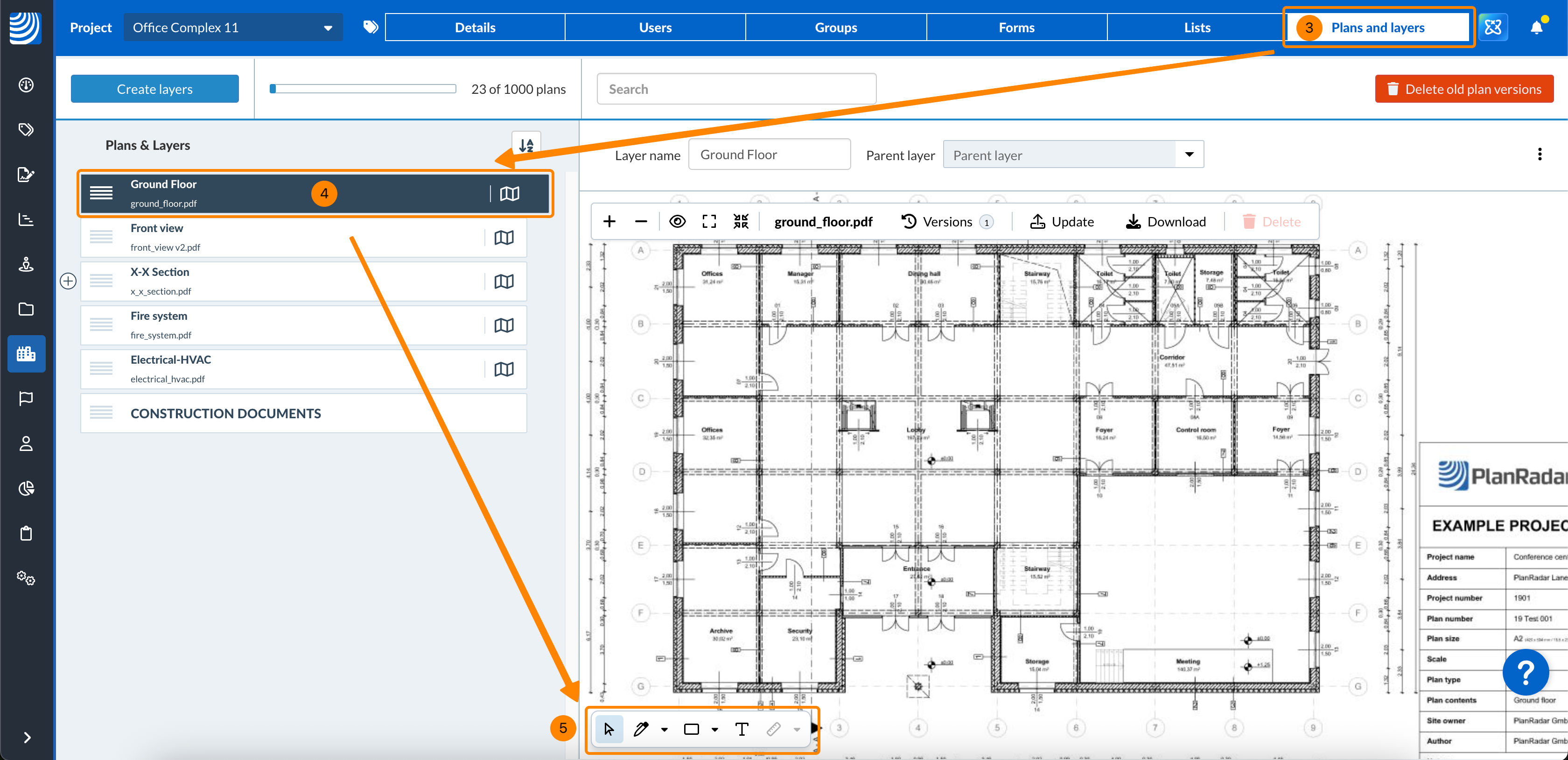Open the map pin icon in sidebar
1568x760 pixels.
point(26,264)
